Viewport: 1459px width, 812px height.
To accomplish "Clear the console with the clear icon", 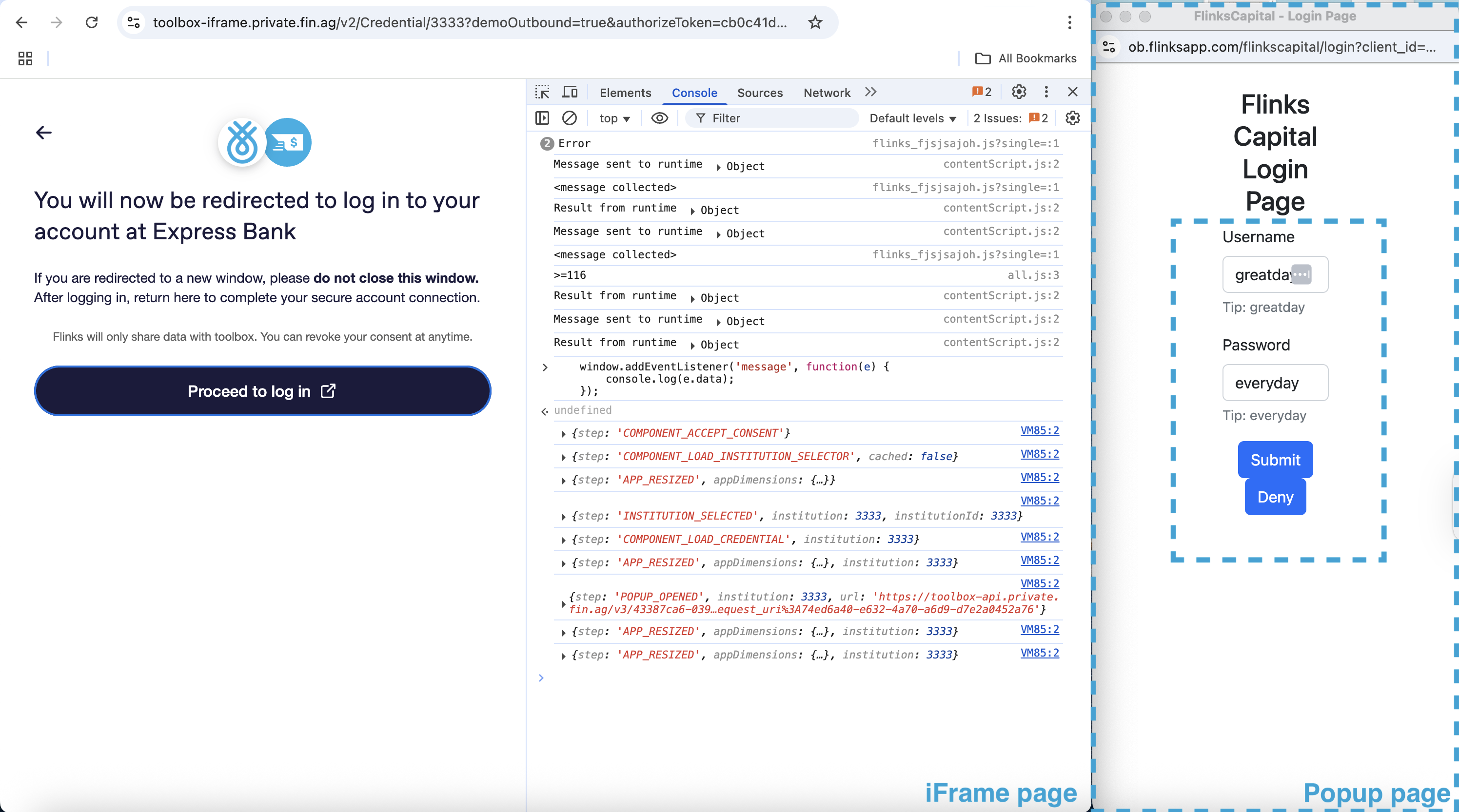I will pos(569,118).
